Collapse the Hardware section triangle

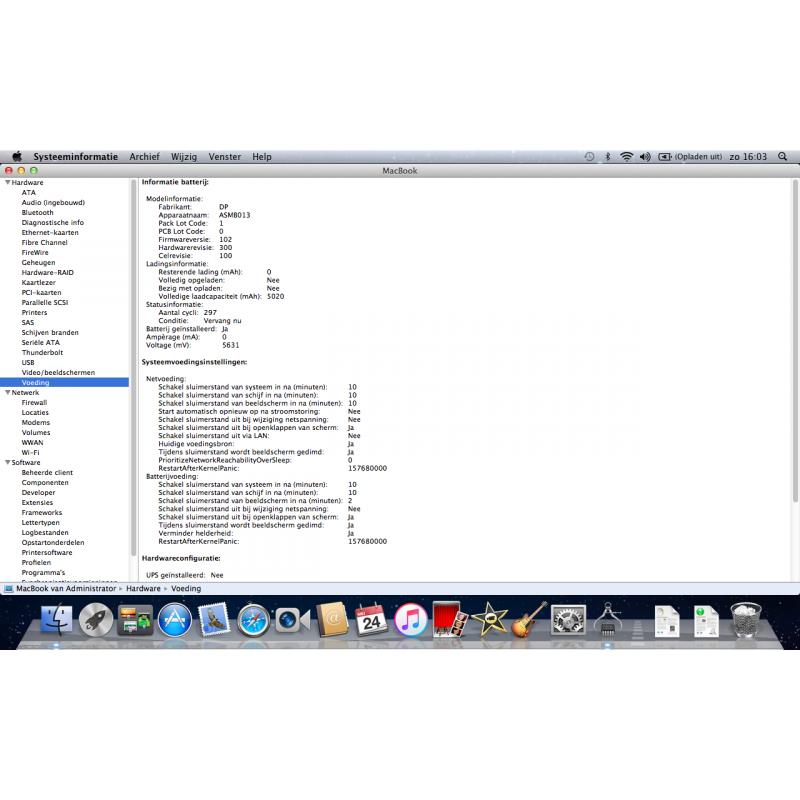[x=8, y=182]
